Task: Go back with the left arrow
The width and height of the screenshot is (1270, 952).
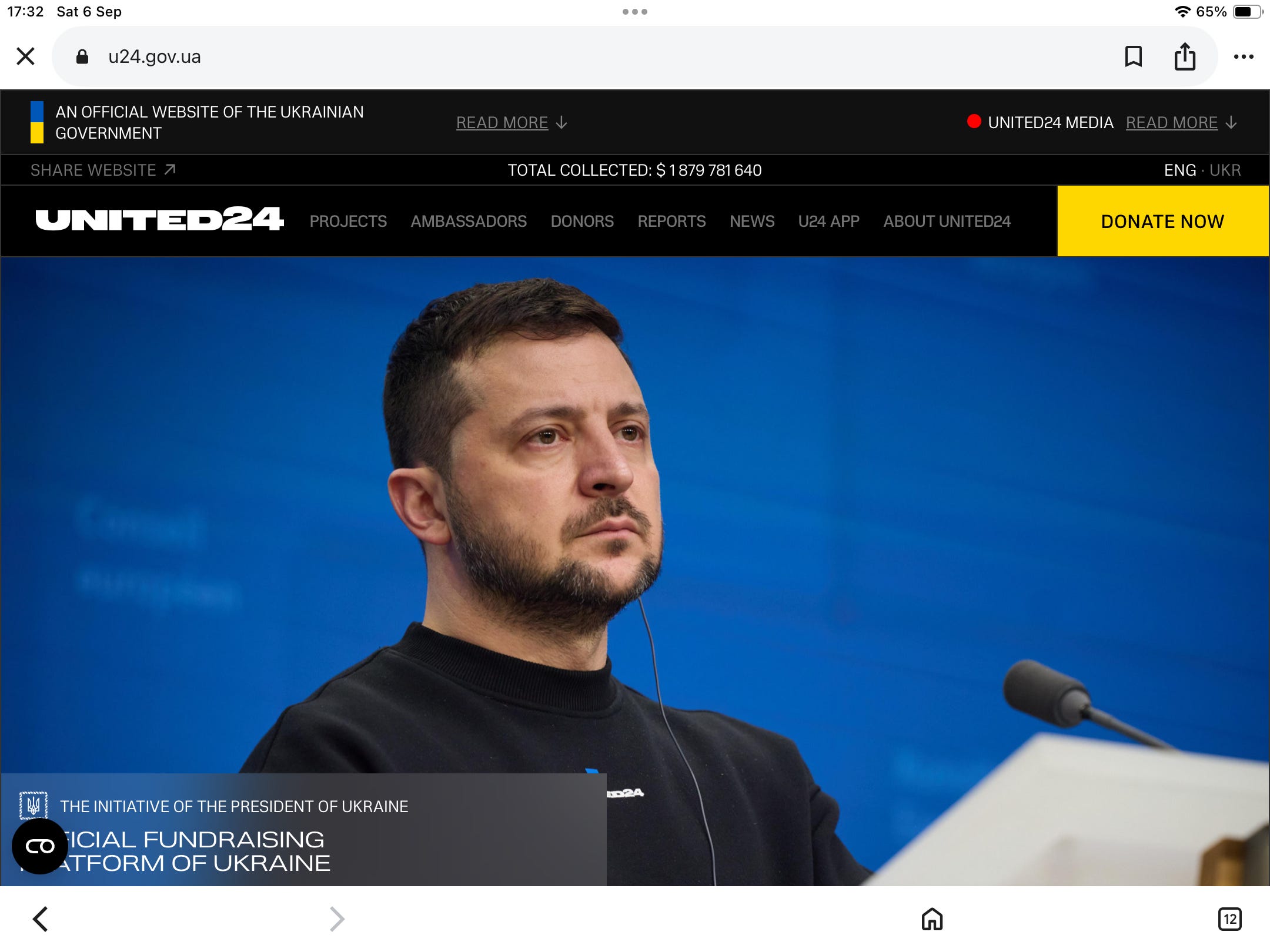Action: pos(41,919)
